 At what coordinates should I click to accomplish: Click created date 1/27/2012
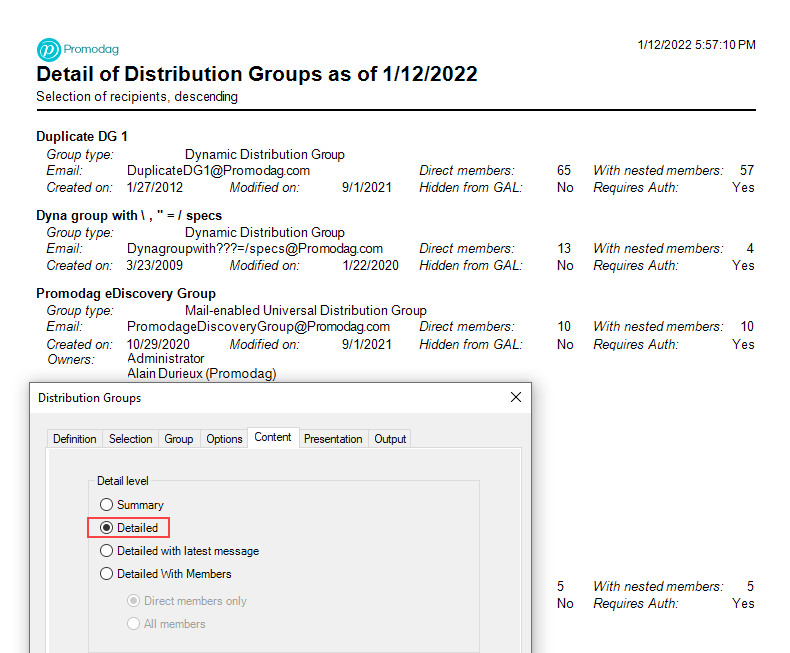155,187
